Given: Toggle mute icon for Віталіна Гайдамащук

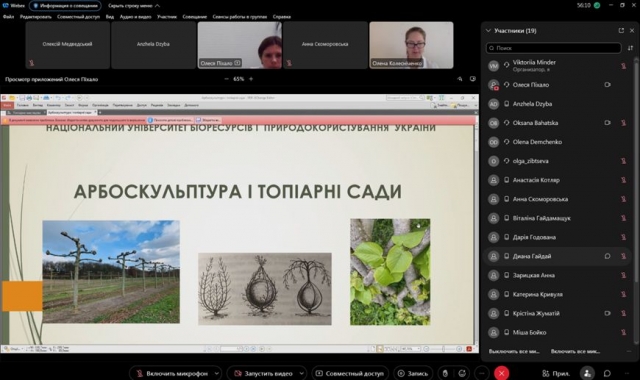Looking at the screenshot, I should [623, 218].
